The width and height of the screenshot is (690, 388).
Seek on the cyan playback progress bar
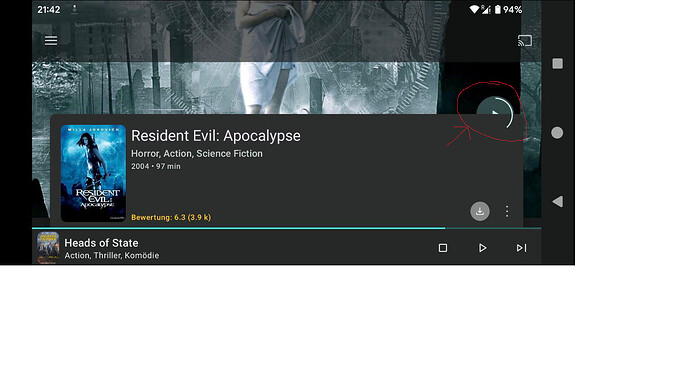[286, 228]
